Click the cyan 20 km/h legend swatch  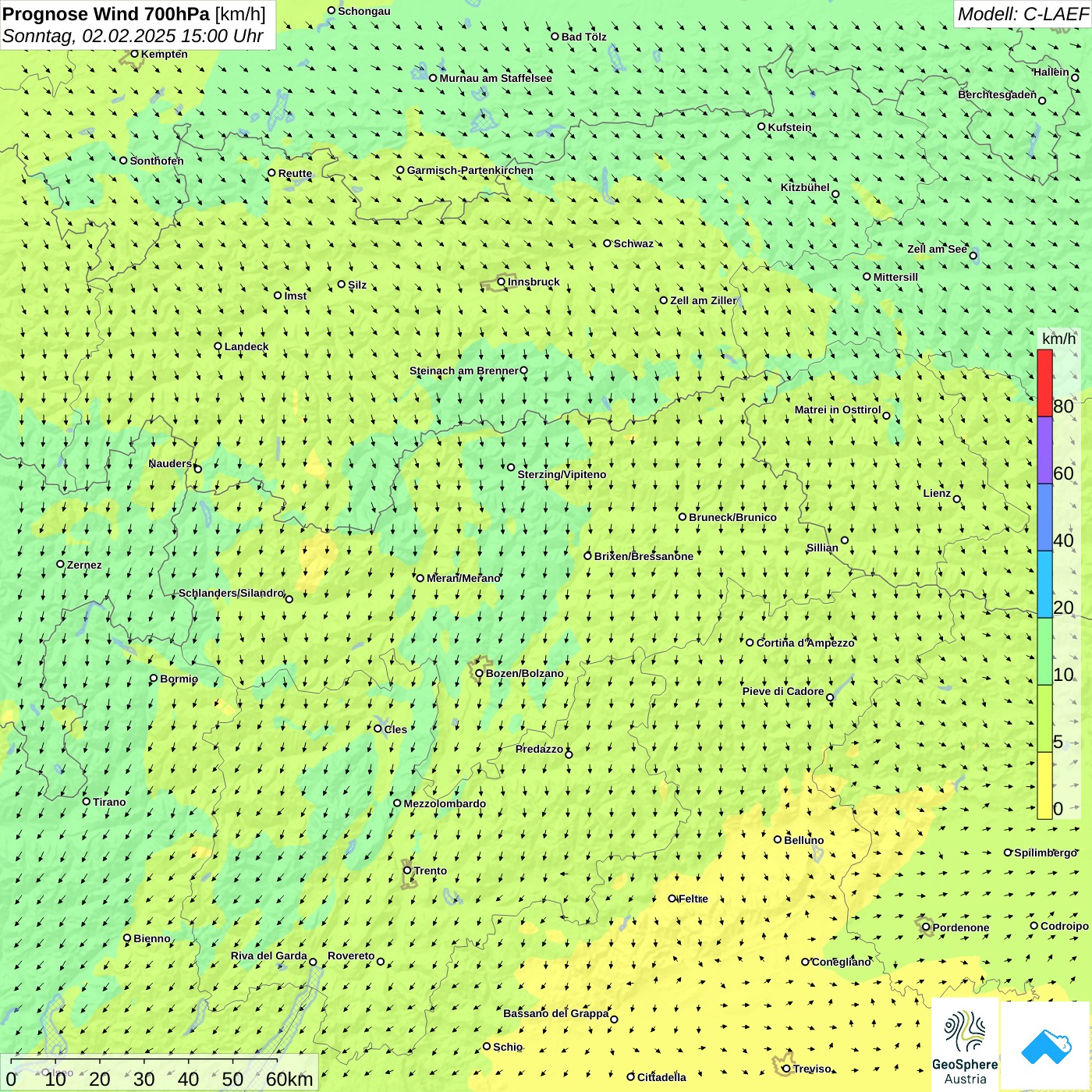click(1044, 584)
